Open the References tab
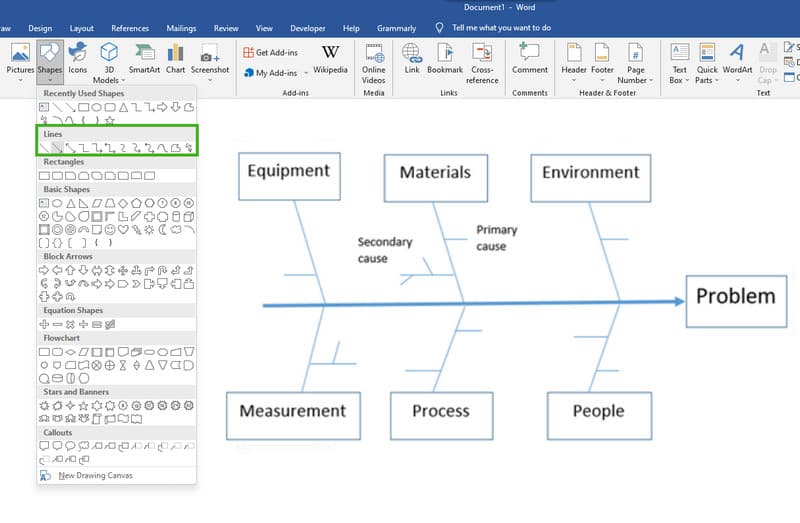The image size is (800, 523). (x=130, y=29)
